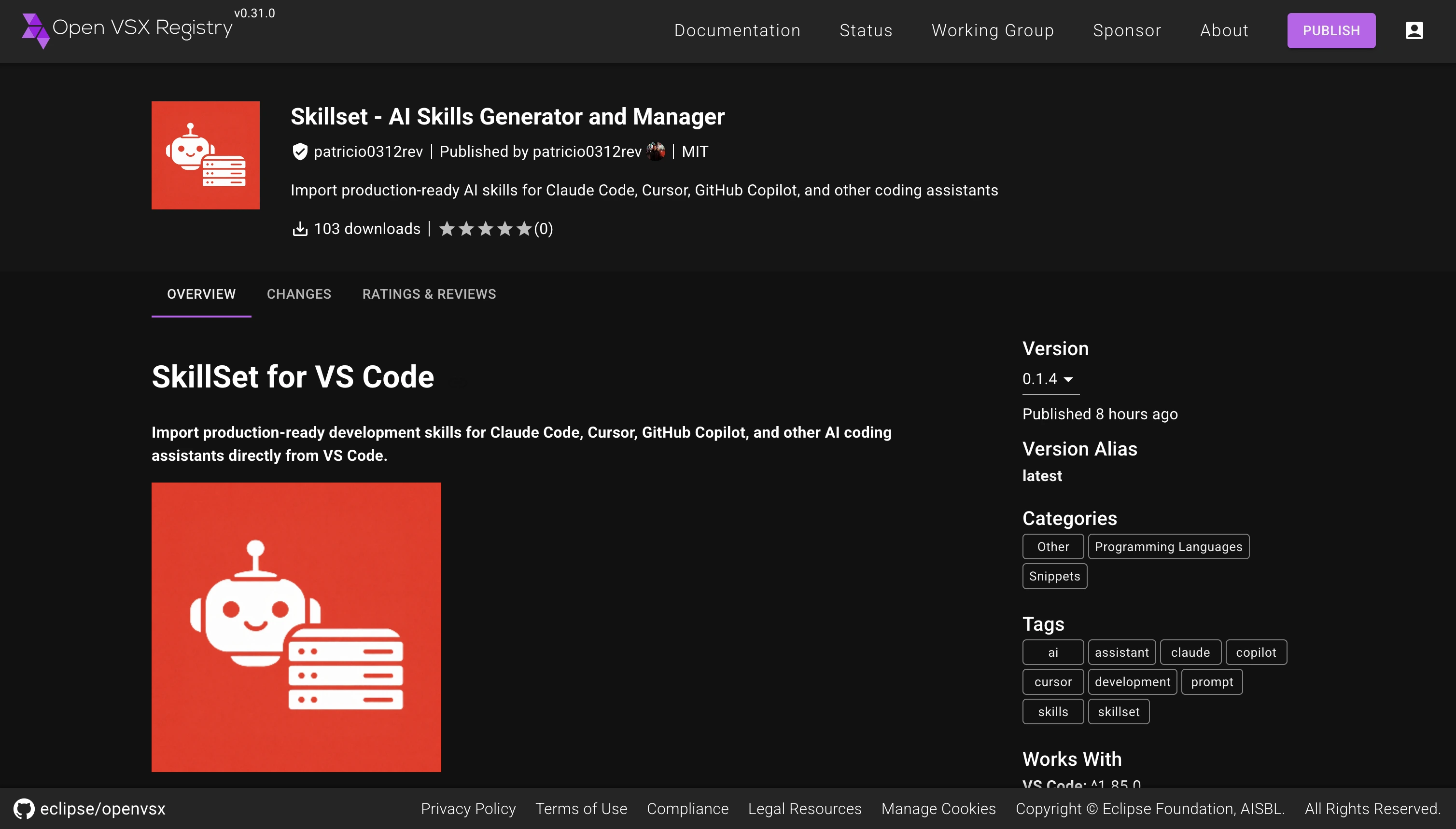The image size is (1456, 829).
Task: Select the Other category chip
Action: [x=1053, y=547]
